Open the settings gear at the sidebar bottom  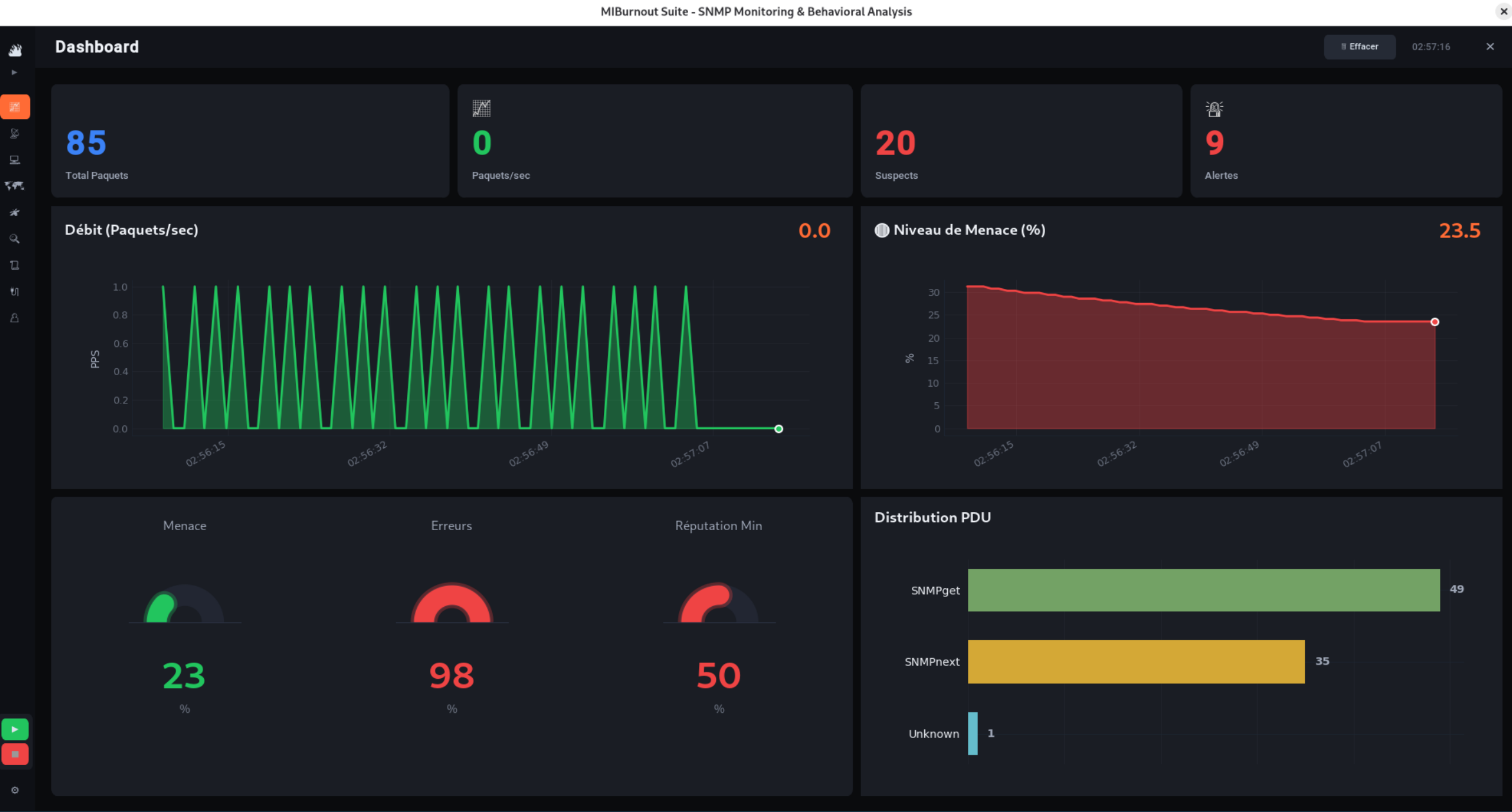15,789
